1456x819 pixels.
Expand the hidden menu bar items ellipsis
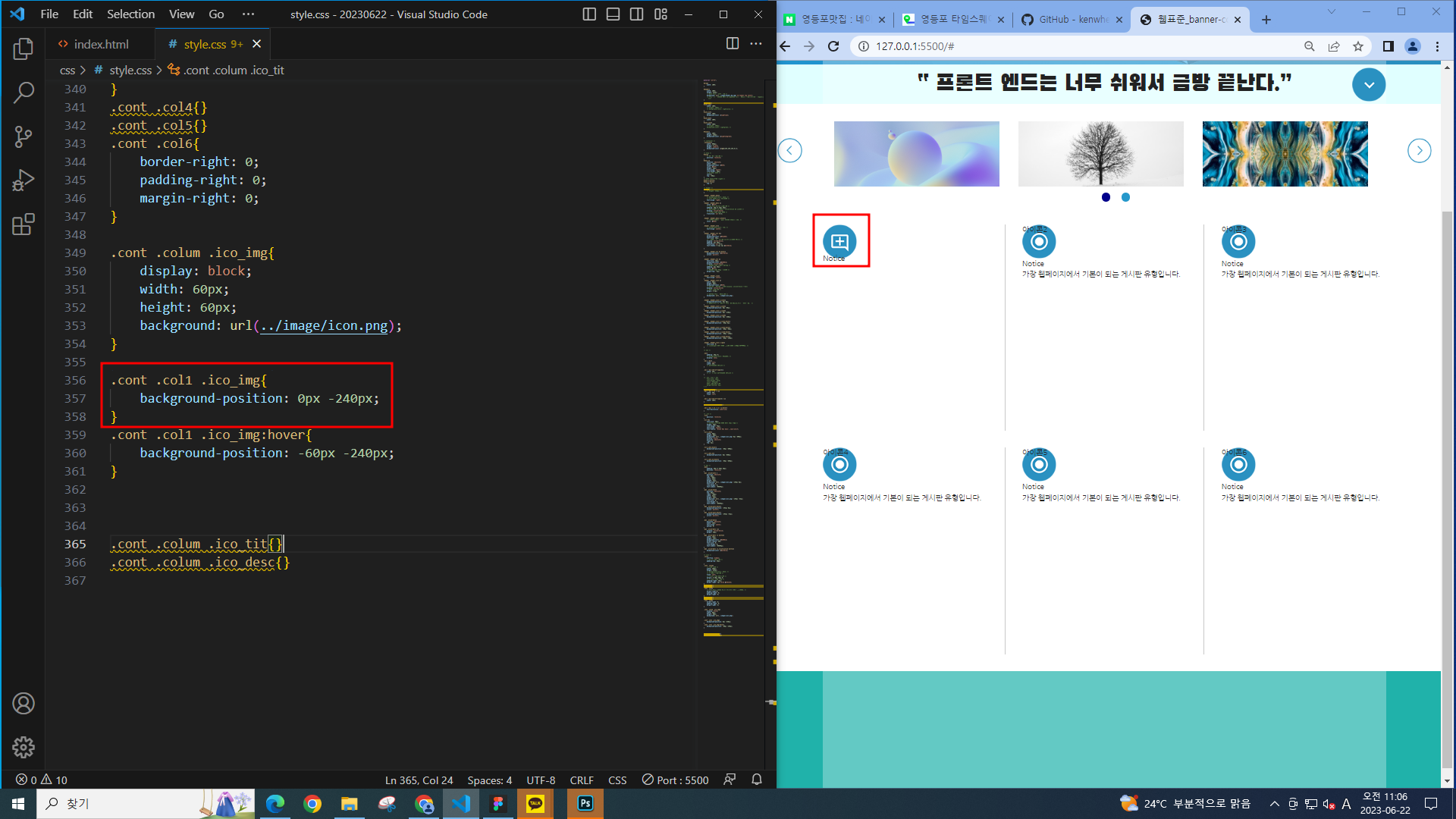pyautogui.click(x=248, y=14)
